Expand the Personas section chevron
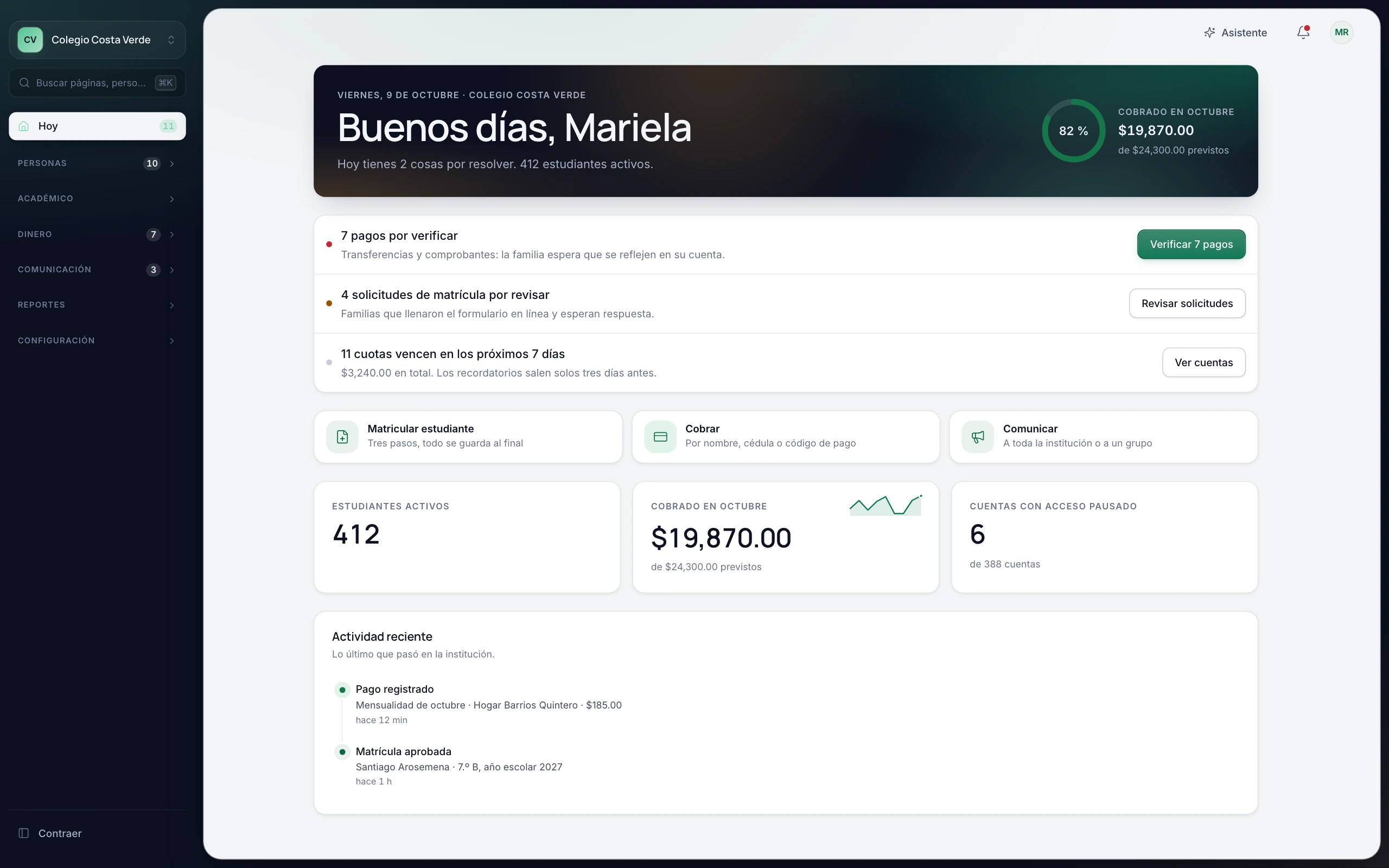This screenshot has width=1389, height=868. coord(171,164)
